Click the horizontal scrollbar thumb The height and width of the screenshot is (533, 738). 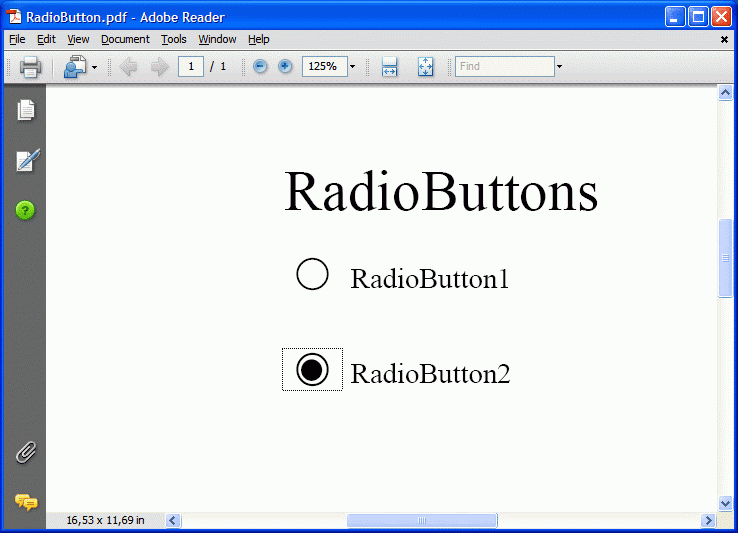click(422, 520)
